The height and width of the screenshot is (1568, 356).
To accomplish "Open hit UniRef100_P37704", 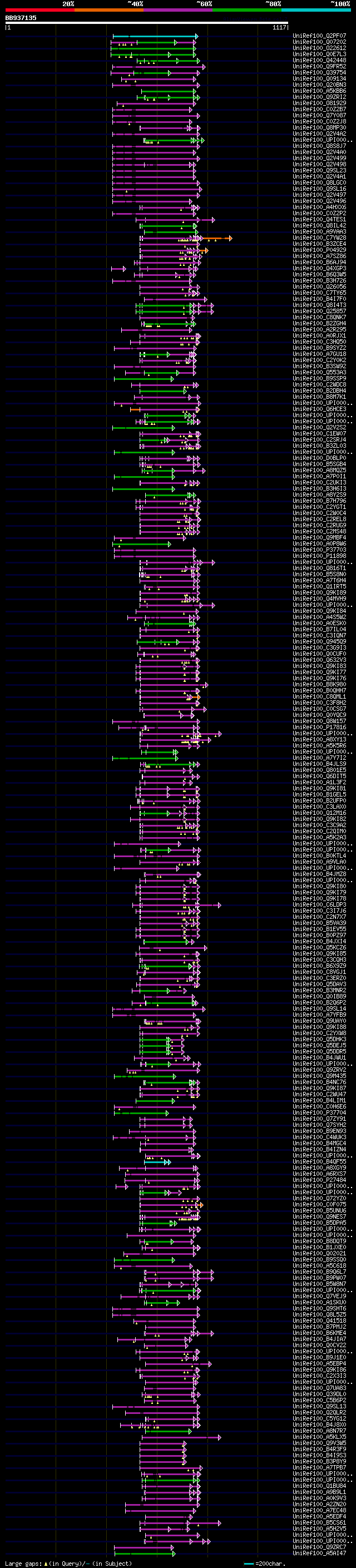I will click(319, 1112).
